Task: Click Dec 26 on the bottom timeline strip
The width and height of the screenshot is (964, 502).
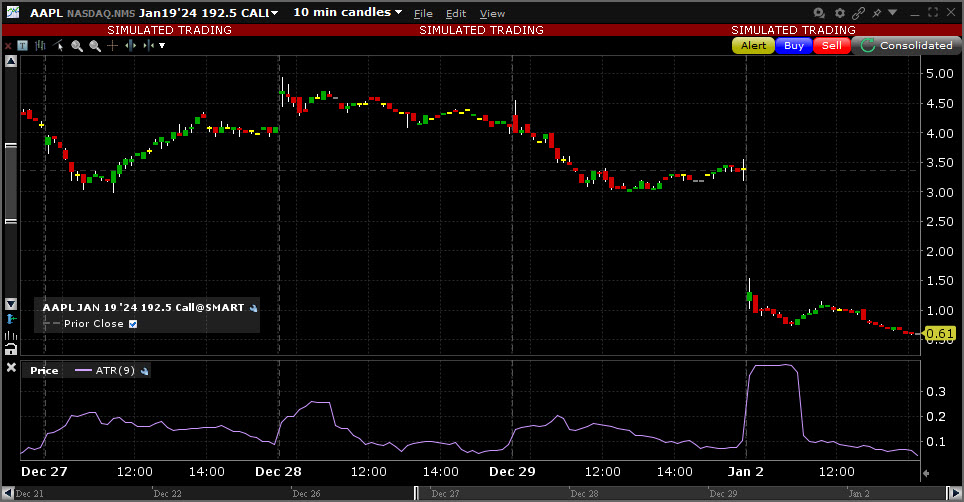Action: 307,493
